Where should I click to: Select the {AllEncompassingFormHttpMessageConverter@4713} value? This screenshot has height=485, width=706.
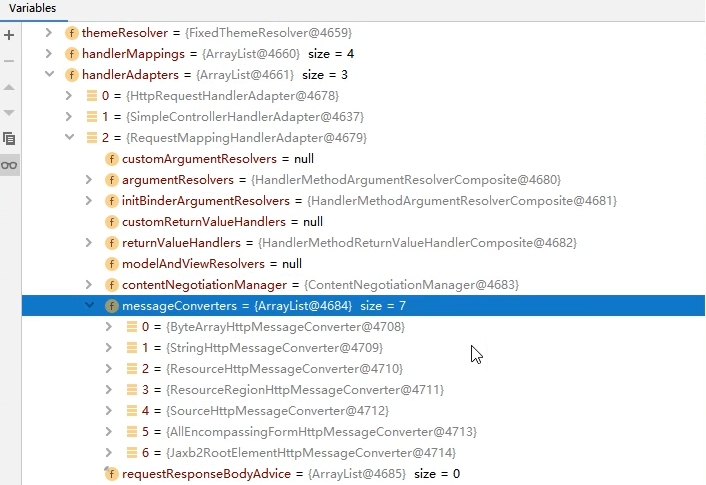point(321,432)
